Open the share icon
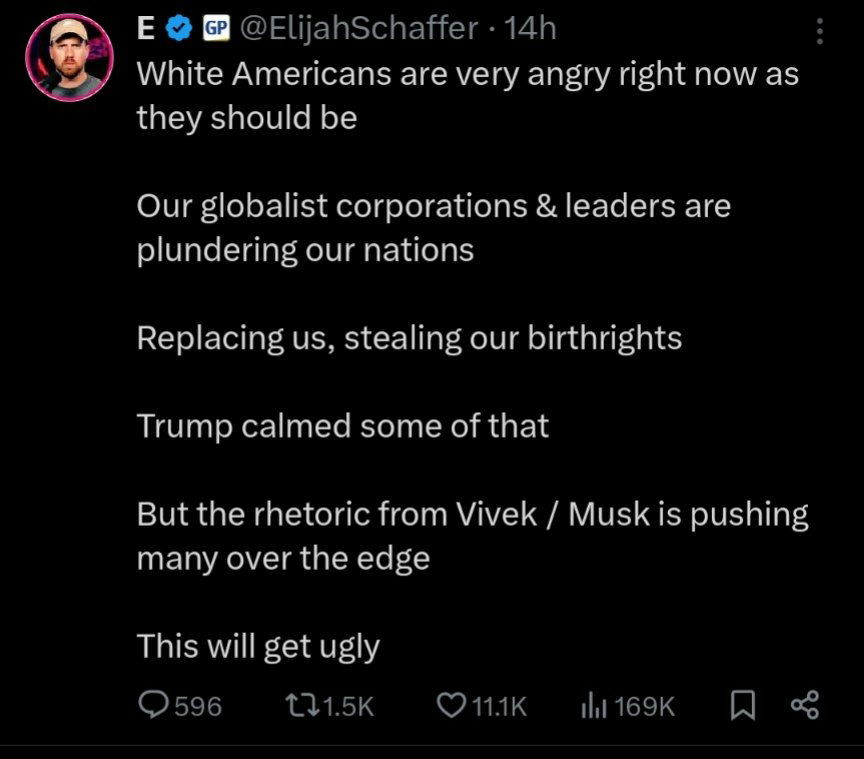 tap(805, 706)
